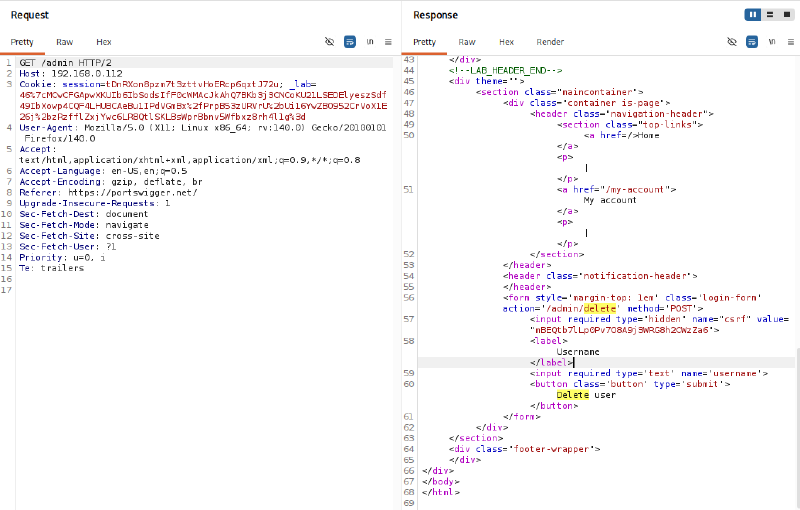Select combined single-pane layout icon
Image resolution: width=800 pixels, height=510 pixels.
[x=787, y=14]
